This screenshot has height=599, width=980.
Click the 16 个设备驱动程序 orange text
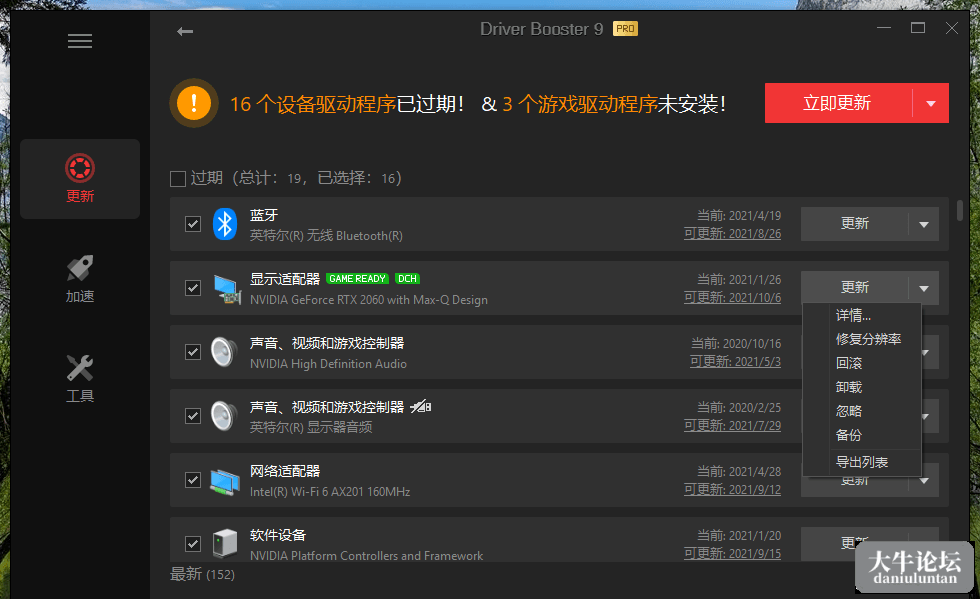pos(313,104)
